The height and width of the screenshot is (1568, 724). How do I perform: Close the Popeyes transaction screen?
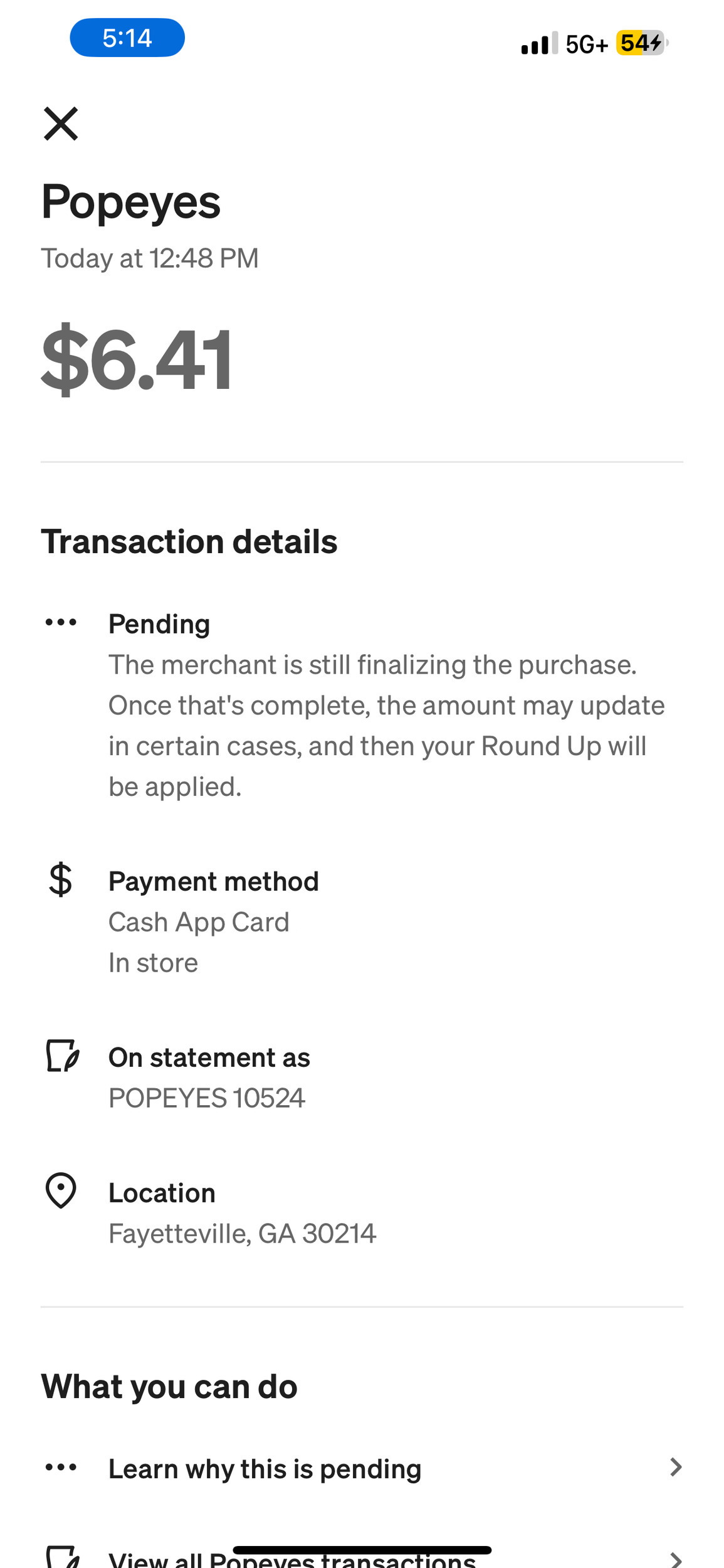(x=61, y=124)
